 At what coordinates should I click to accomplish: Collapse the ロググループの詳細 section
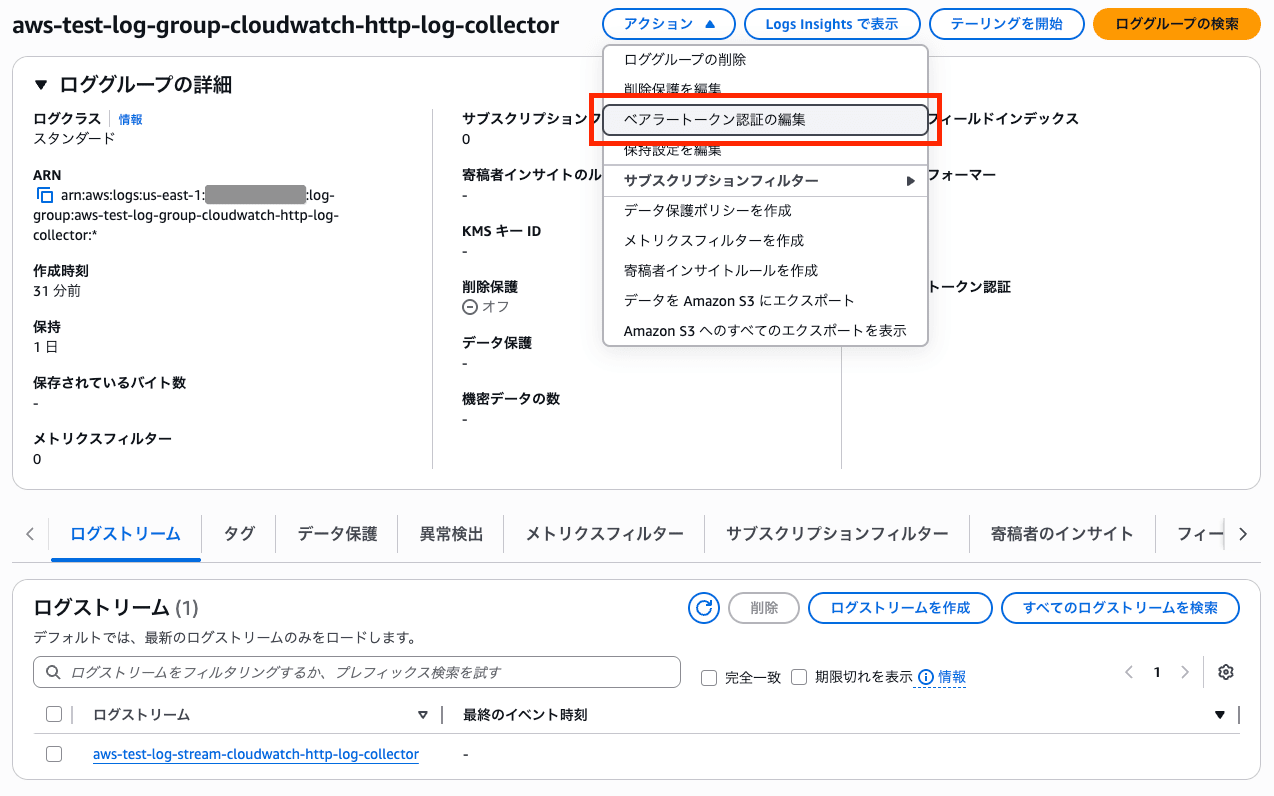point(39,84)
